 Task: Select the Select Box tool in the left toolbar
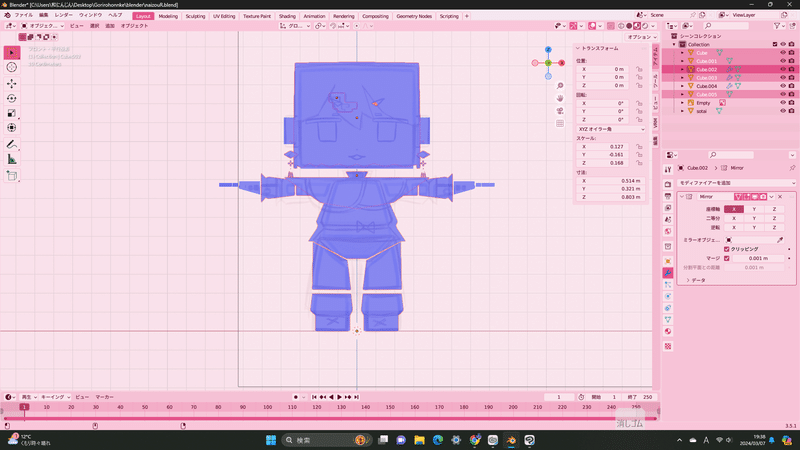tap(12, 53)
